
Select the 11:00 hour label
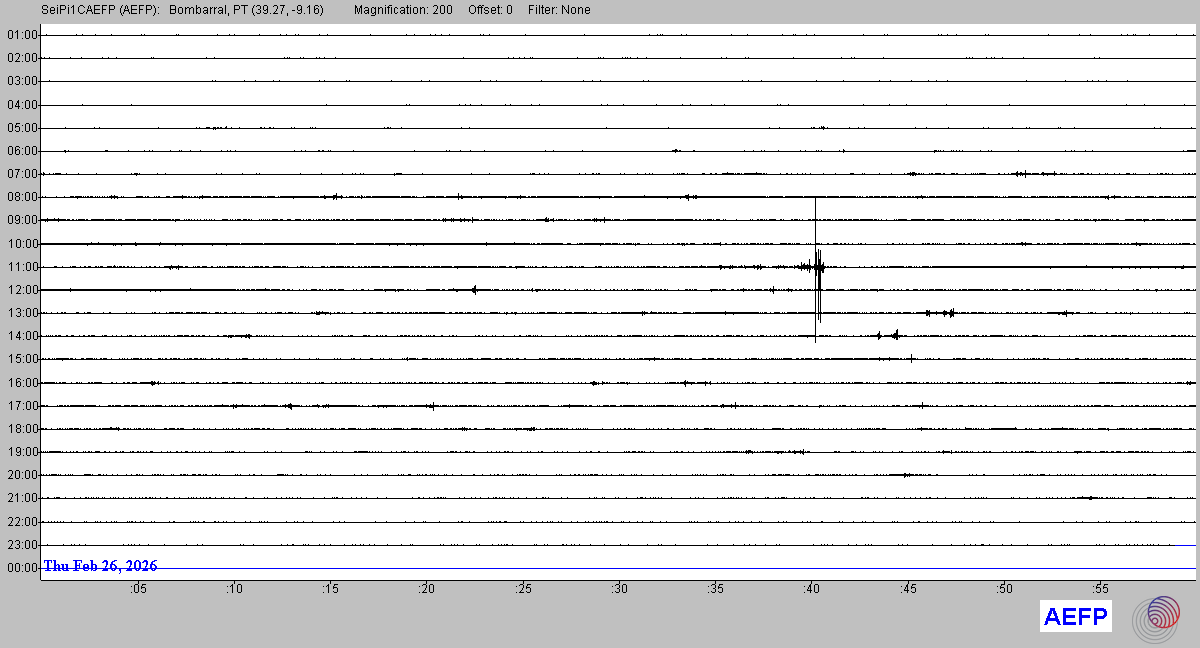22,267
